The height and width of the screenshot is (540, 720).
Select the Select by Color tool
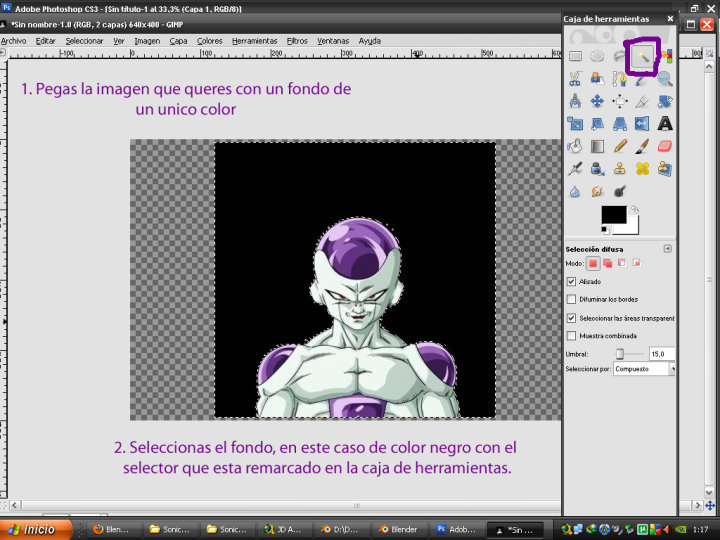tap(666, 56)
